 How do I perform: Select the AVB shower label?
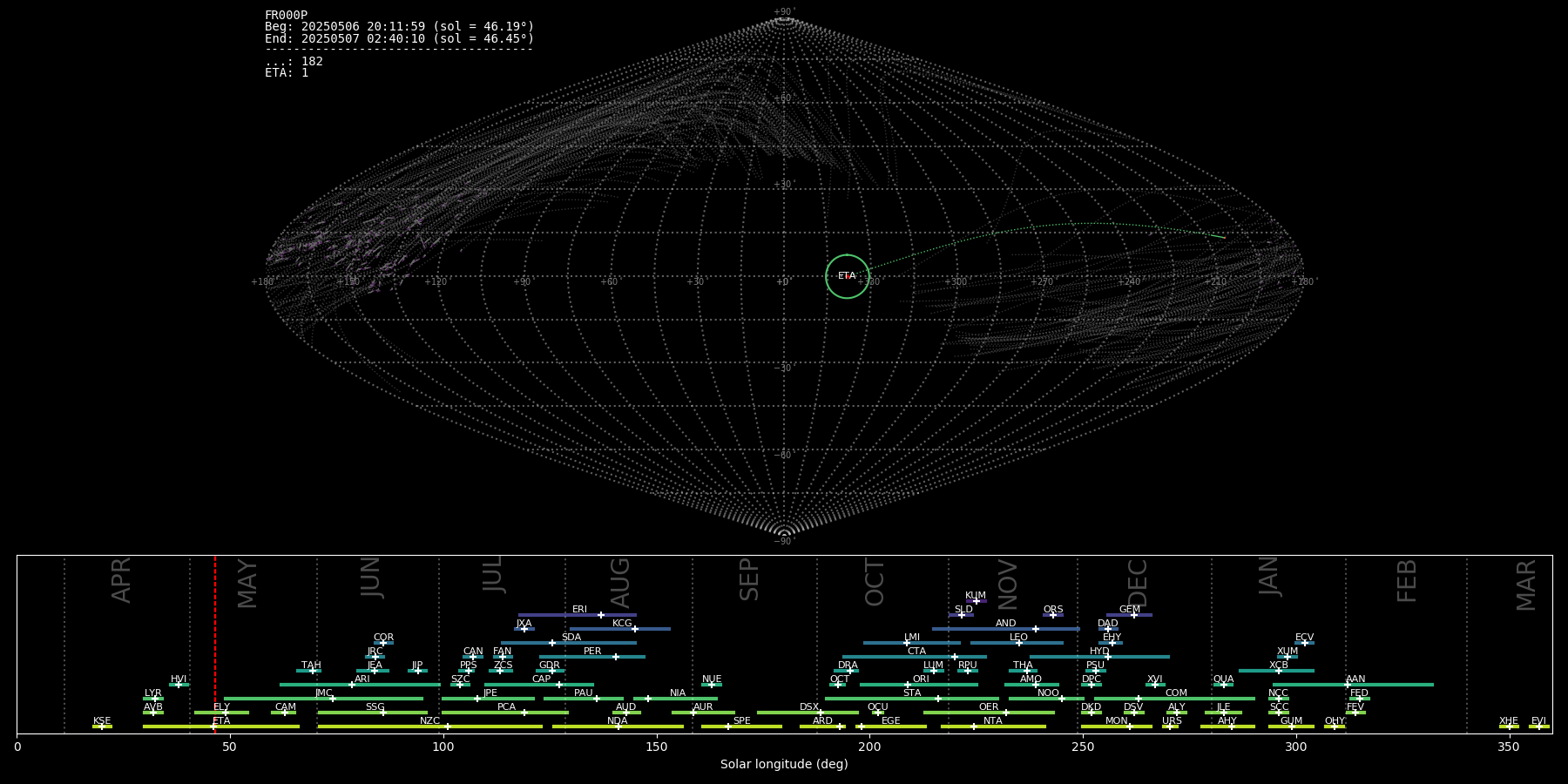(153, 707)
